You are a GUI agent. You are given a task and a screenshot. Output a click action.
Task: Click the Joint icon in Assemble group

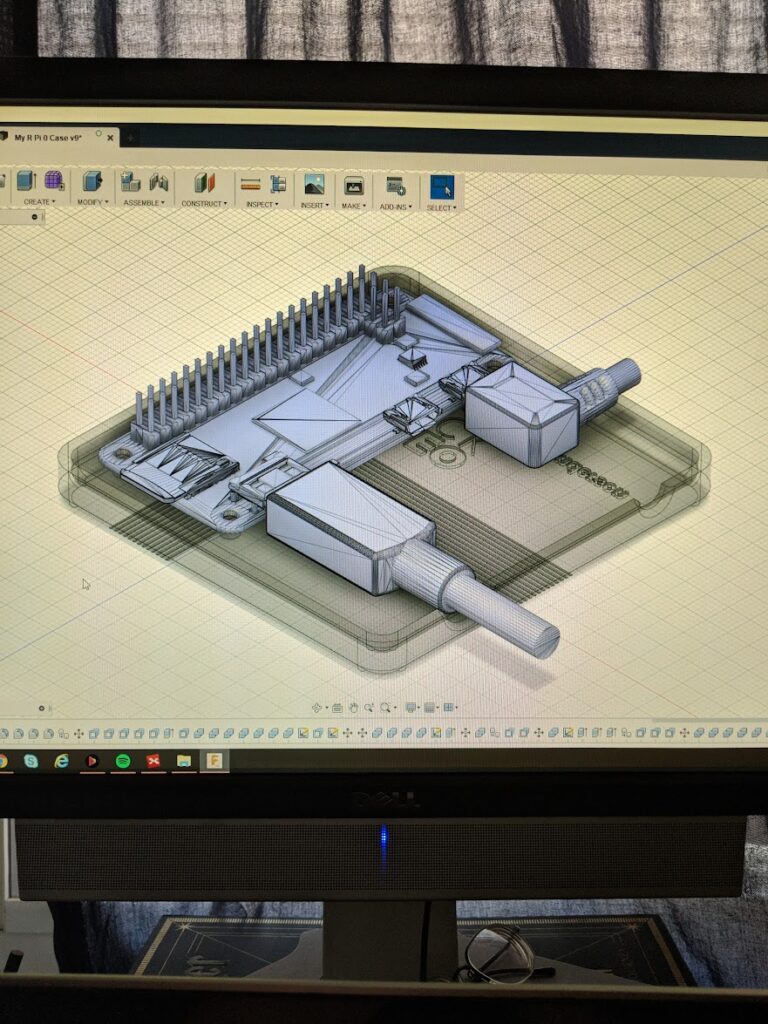pos(159,182)
